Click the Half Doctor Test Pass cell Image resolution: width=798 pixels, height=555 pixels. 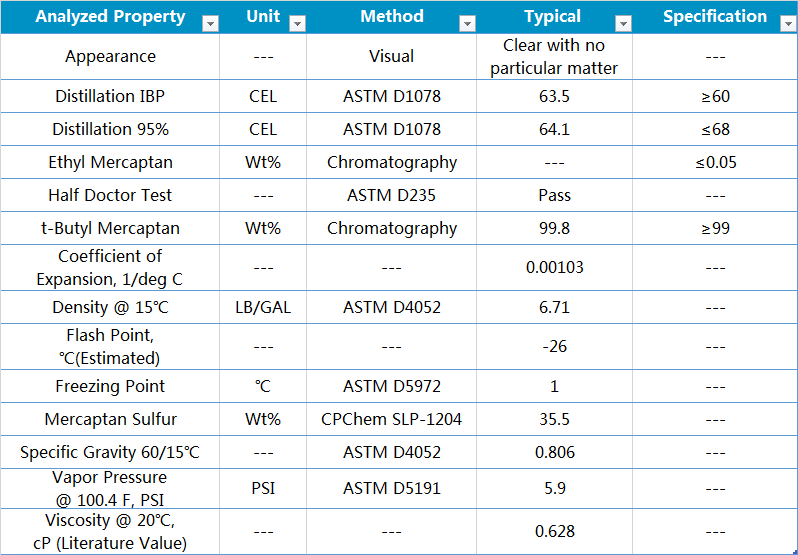(x=554, y=195)
